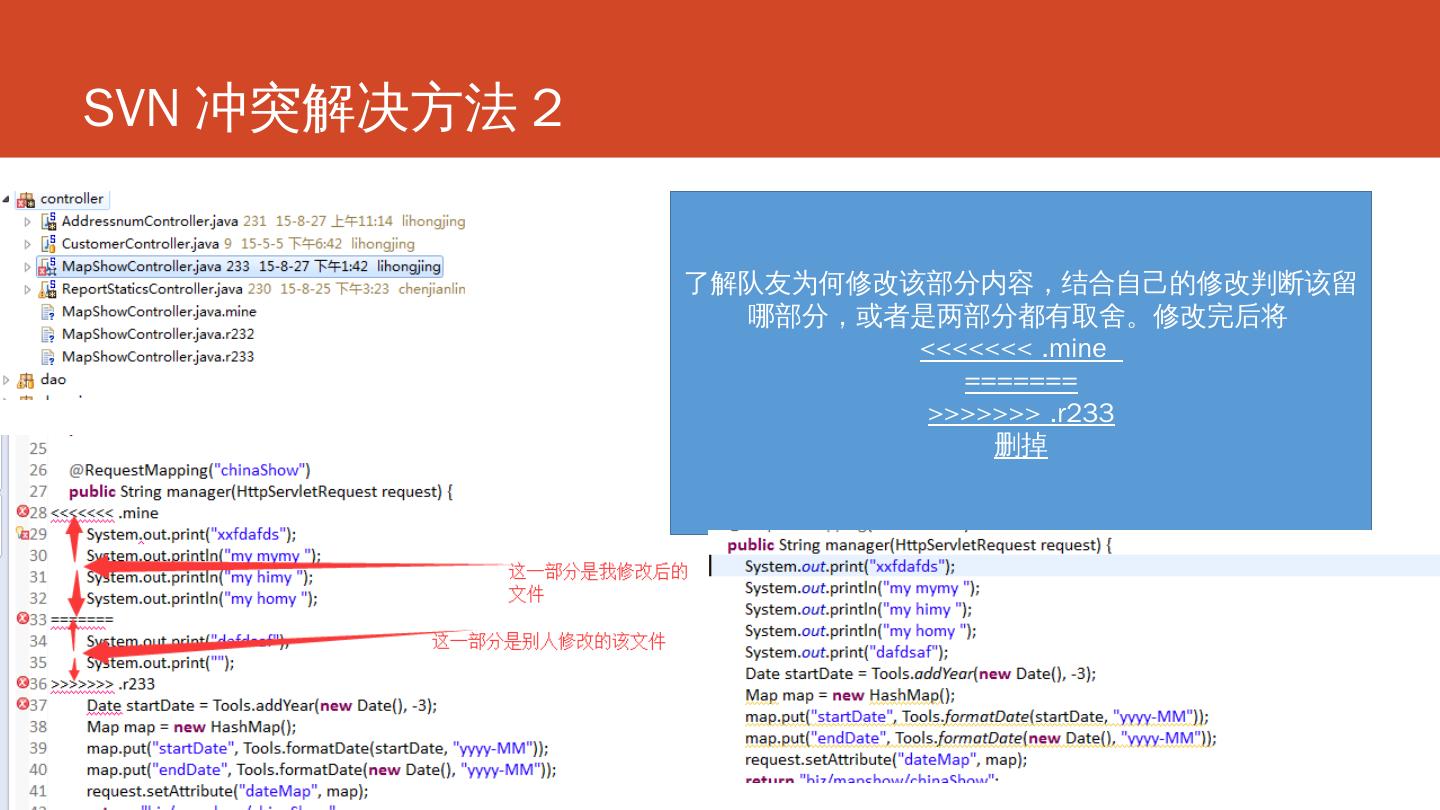
Task: Click 'System.out.print("");' on line 35
Action: click(161, 663)
